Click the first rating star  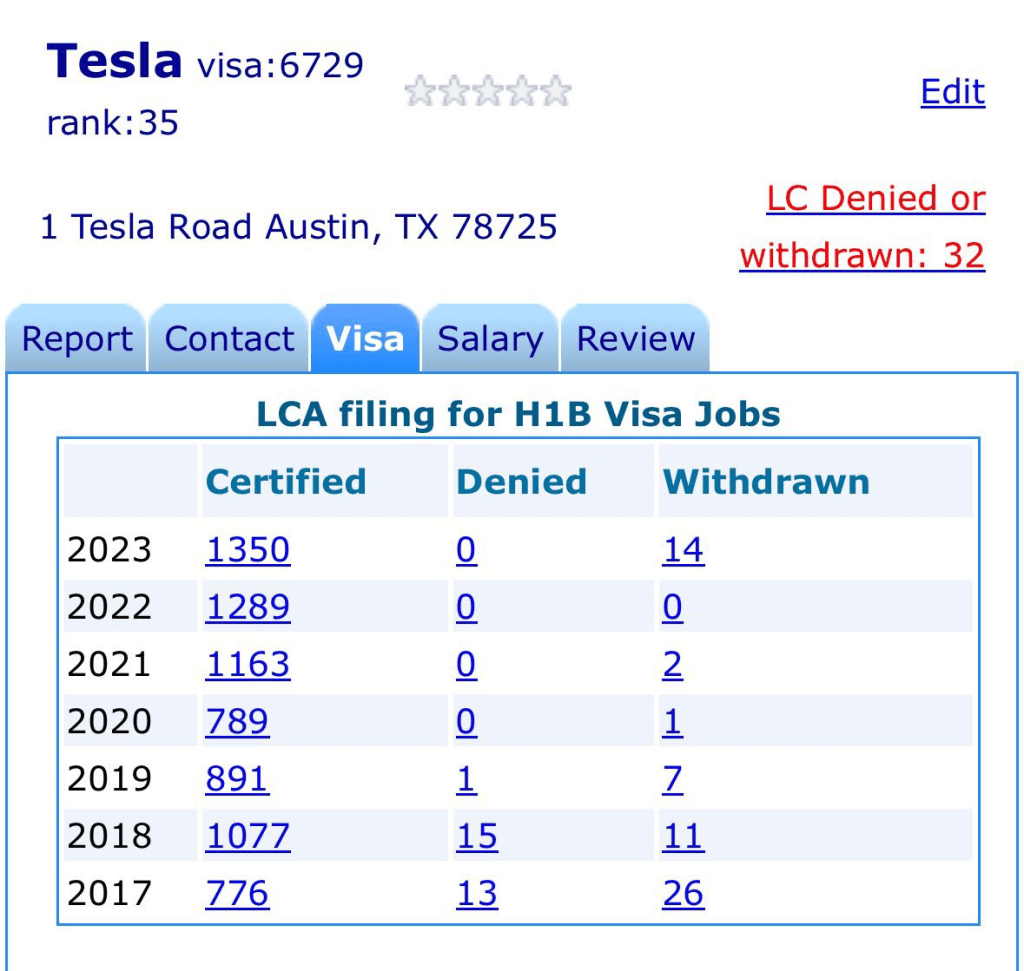click(x=421, y=92)
